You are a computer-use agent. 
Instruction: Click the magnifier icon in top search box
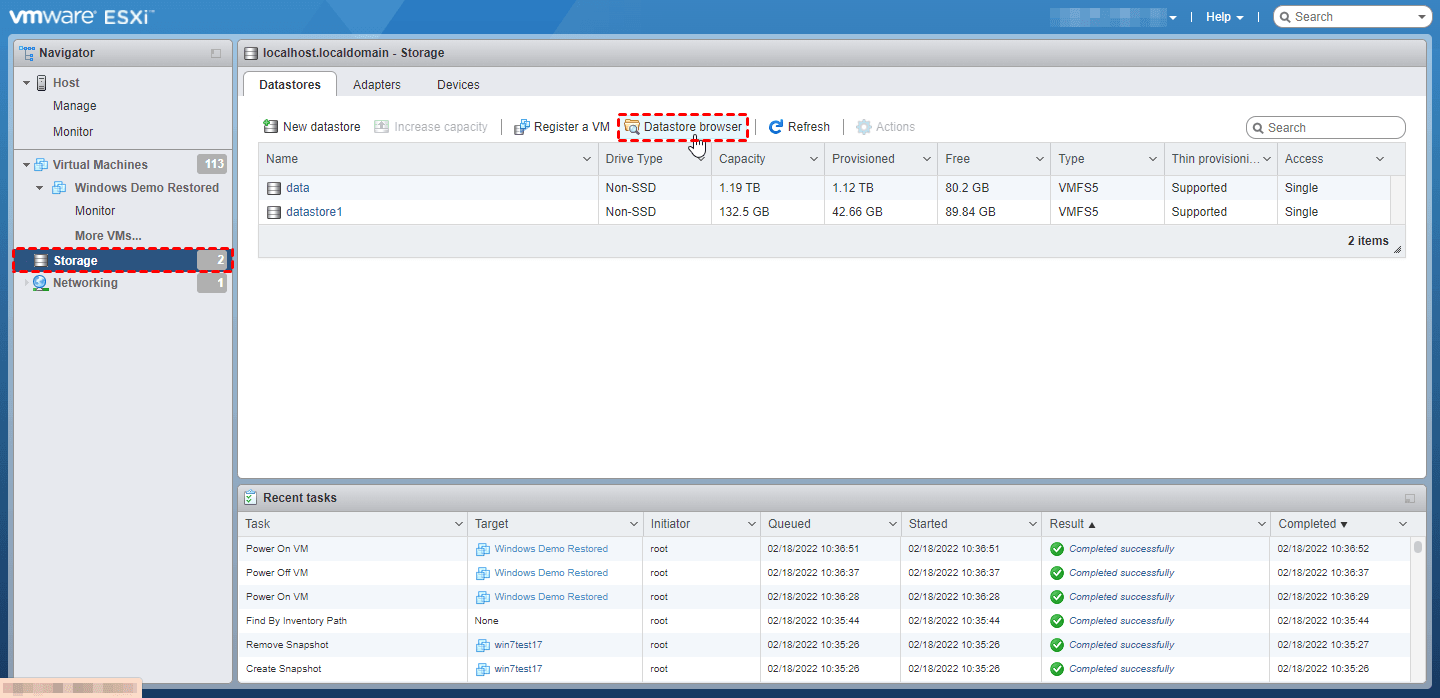tap(1285, 17)
